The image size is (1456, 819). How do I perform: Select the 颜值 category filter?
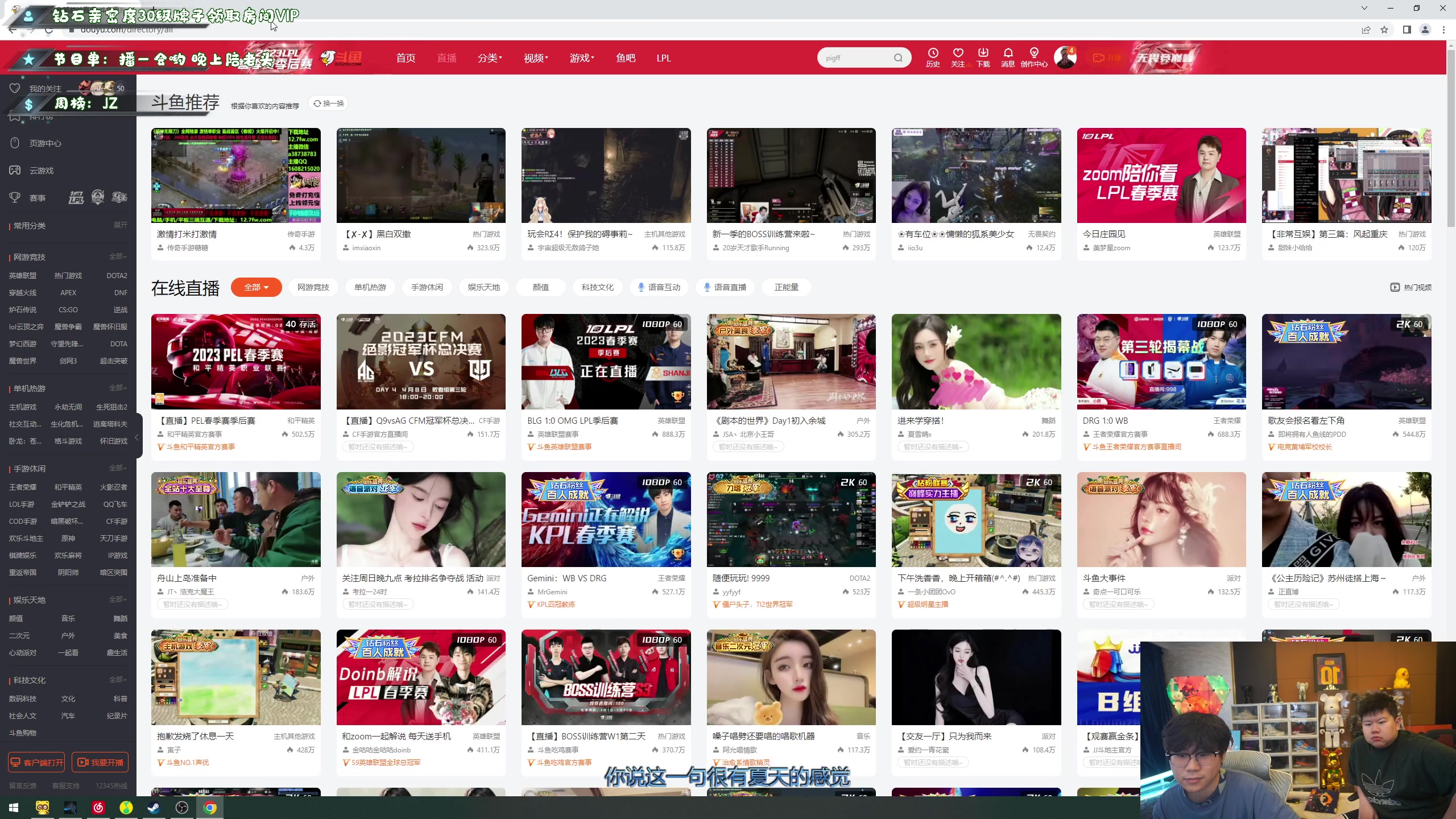point(540,287)
